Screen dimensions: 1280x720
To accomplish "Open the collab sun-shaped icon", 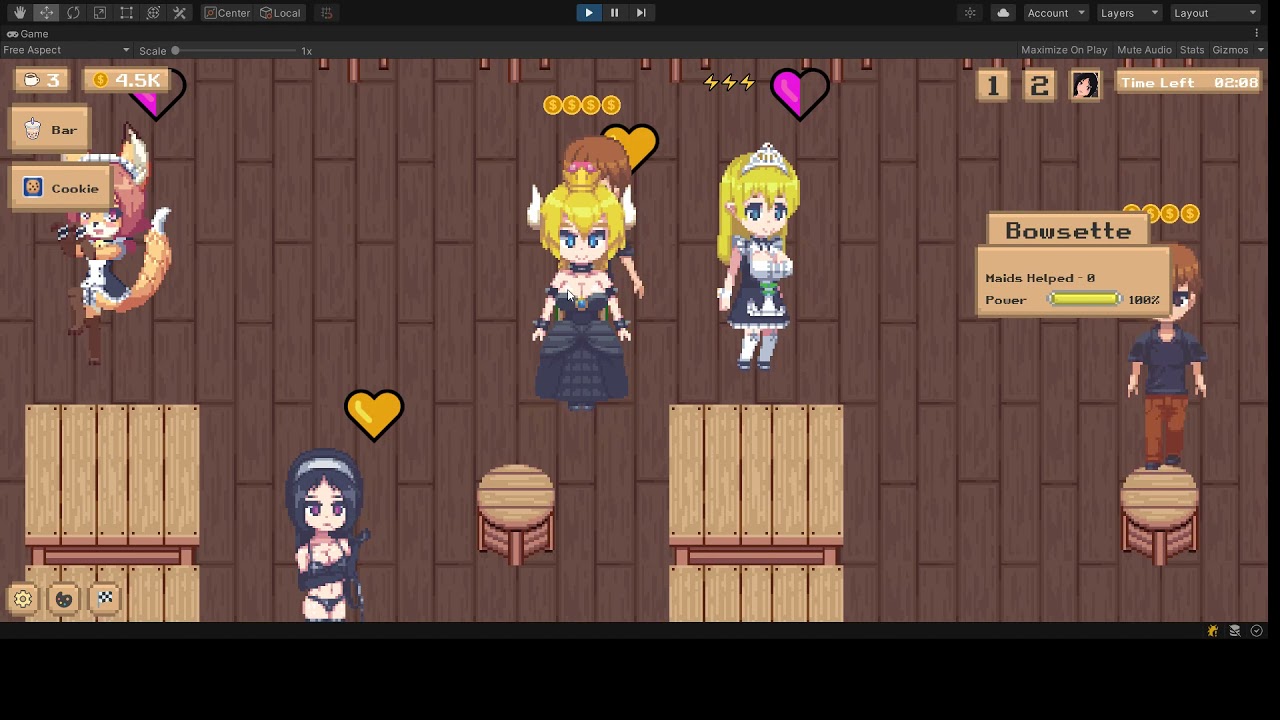I will pyautogui.click(x=970, y=13).
